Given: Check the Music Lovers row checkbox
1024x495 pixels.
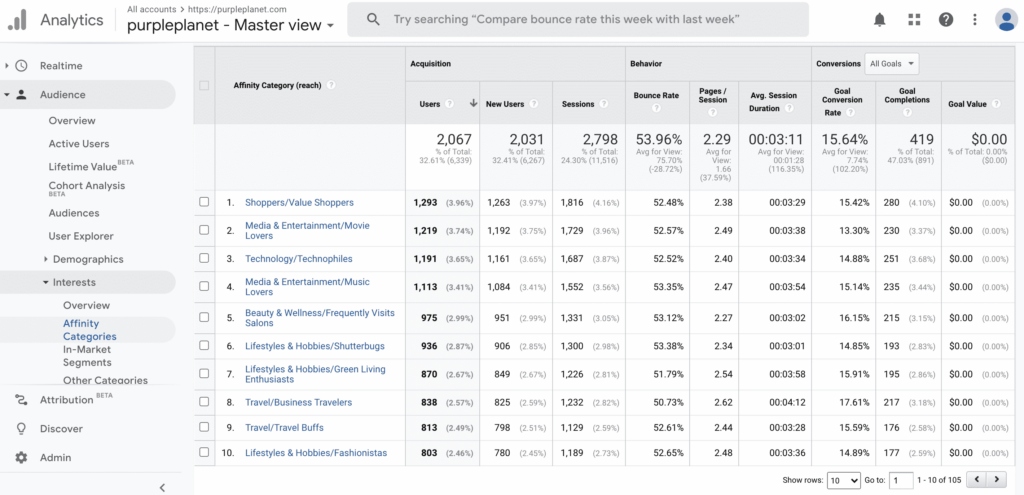Looking at the screenshot, I should click(x=204, y=286).
